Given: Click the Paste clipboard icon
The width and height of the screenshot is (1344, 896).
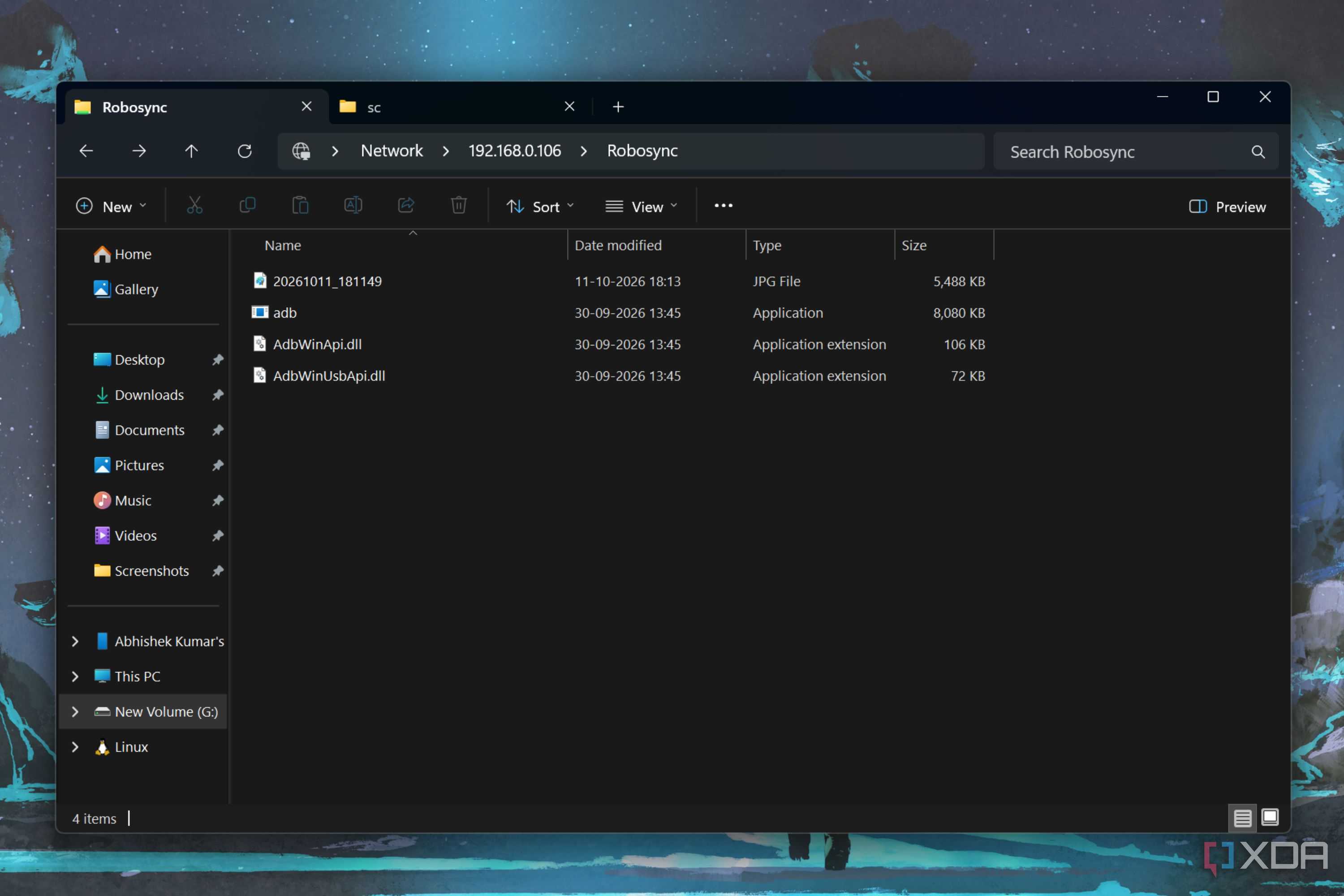Looking at the screenshot, I should pyautogui.click(x=300, y=206).
